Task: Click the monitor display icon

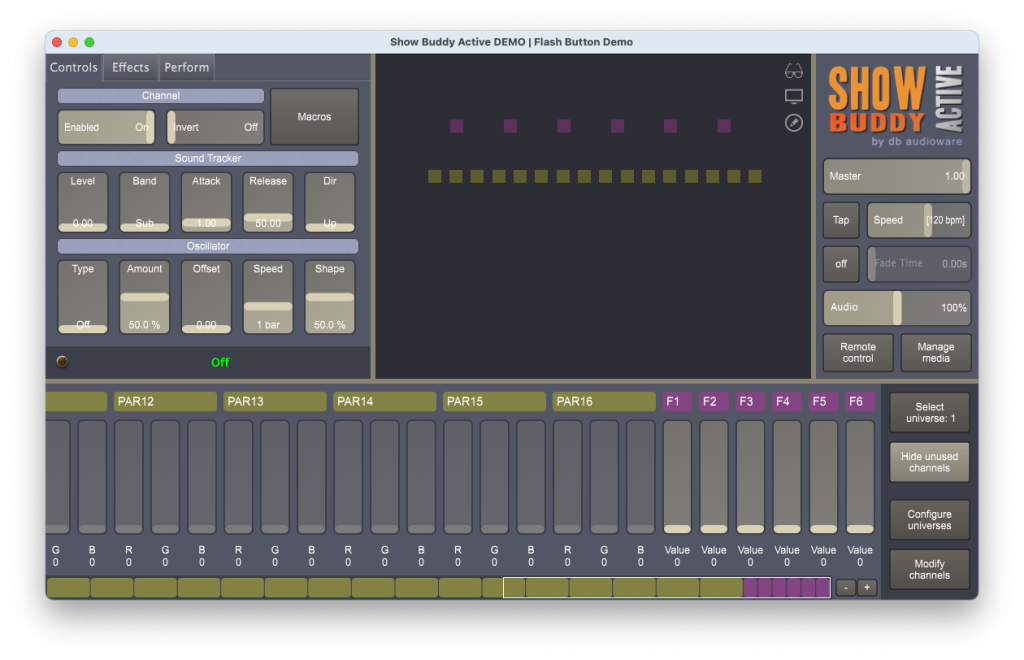Action: (794, 97)
